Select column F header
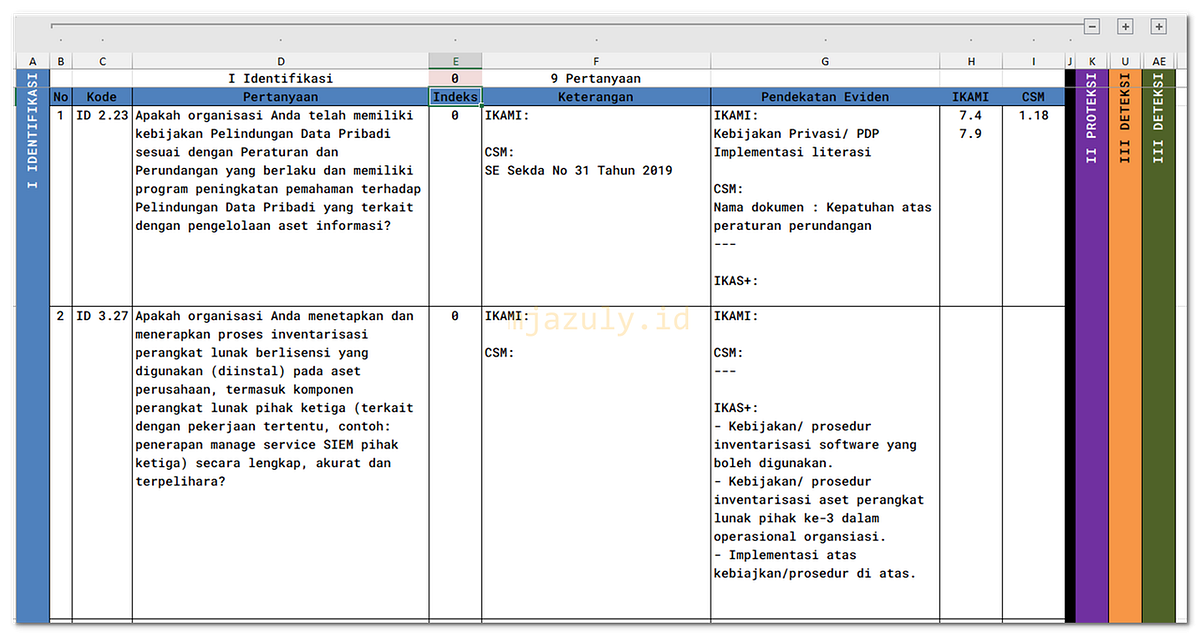This screenshot has width=1200, height=636. point(596,62)
